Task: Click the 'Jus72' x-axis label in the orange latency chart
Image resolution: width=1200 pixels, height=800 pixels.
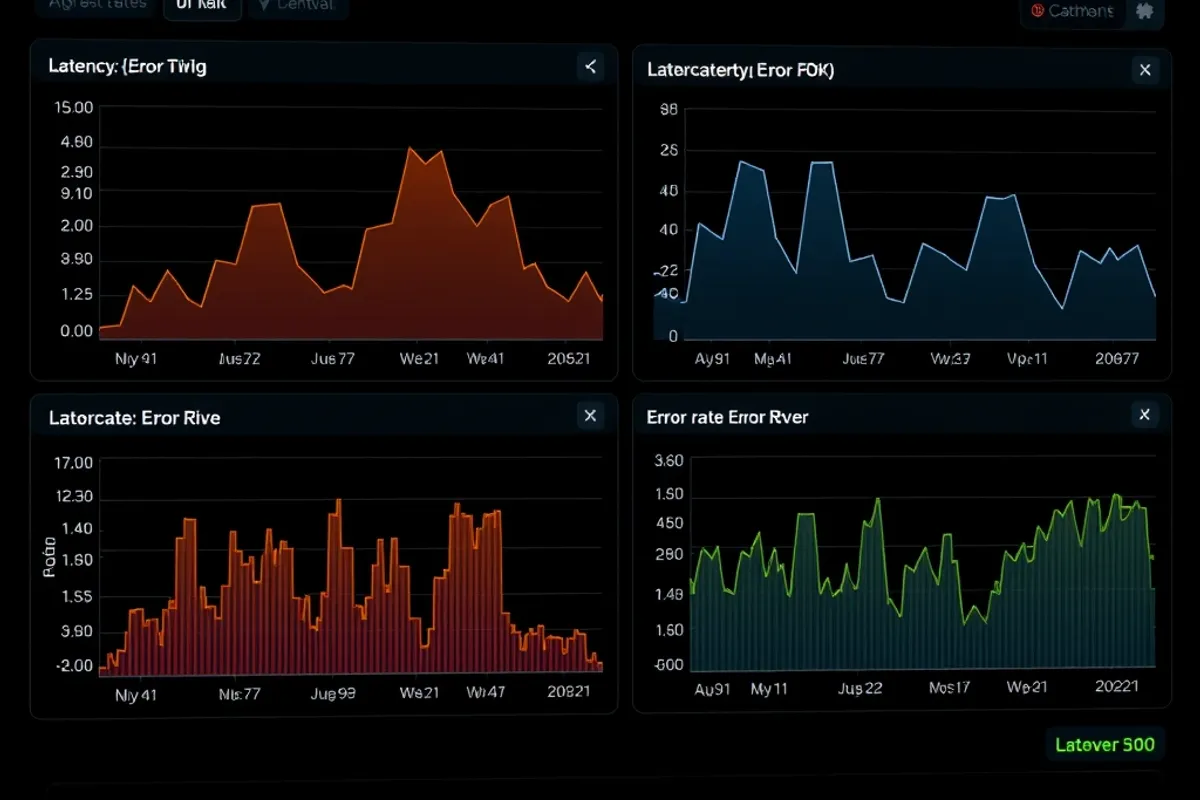Action: tap(239, 359)
